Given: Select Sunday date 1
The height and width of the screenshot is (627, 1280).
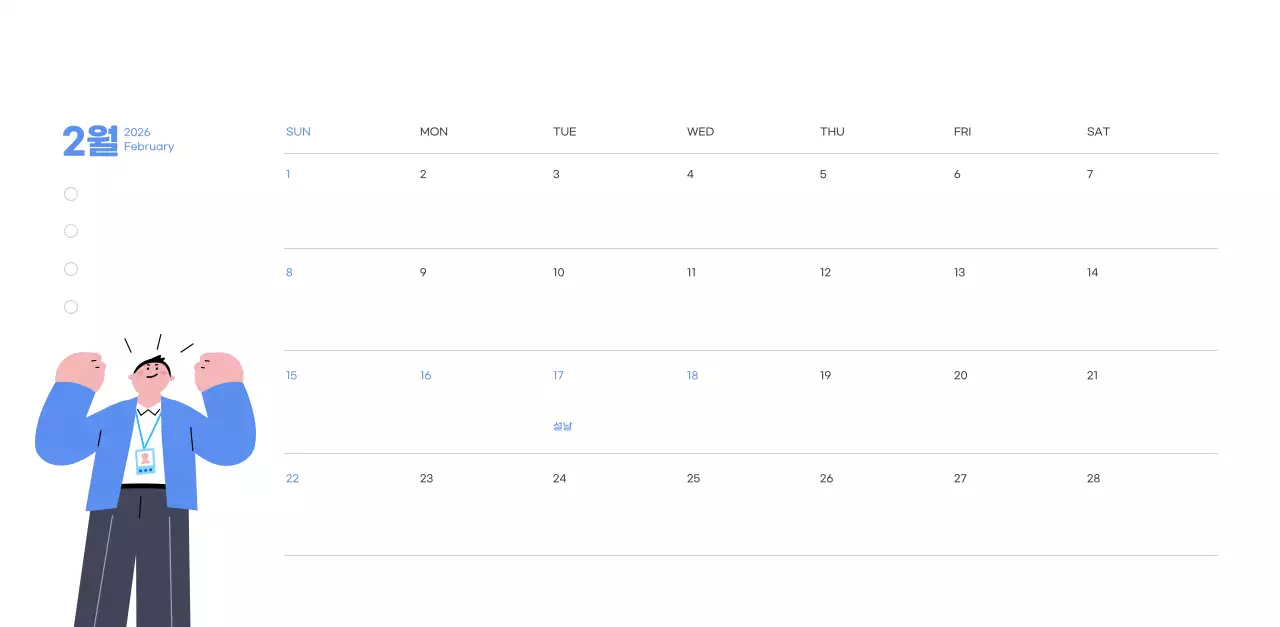Looking at the screenshot, I should click(x=288, y=175).
